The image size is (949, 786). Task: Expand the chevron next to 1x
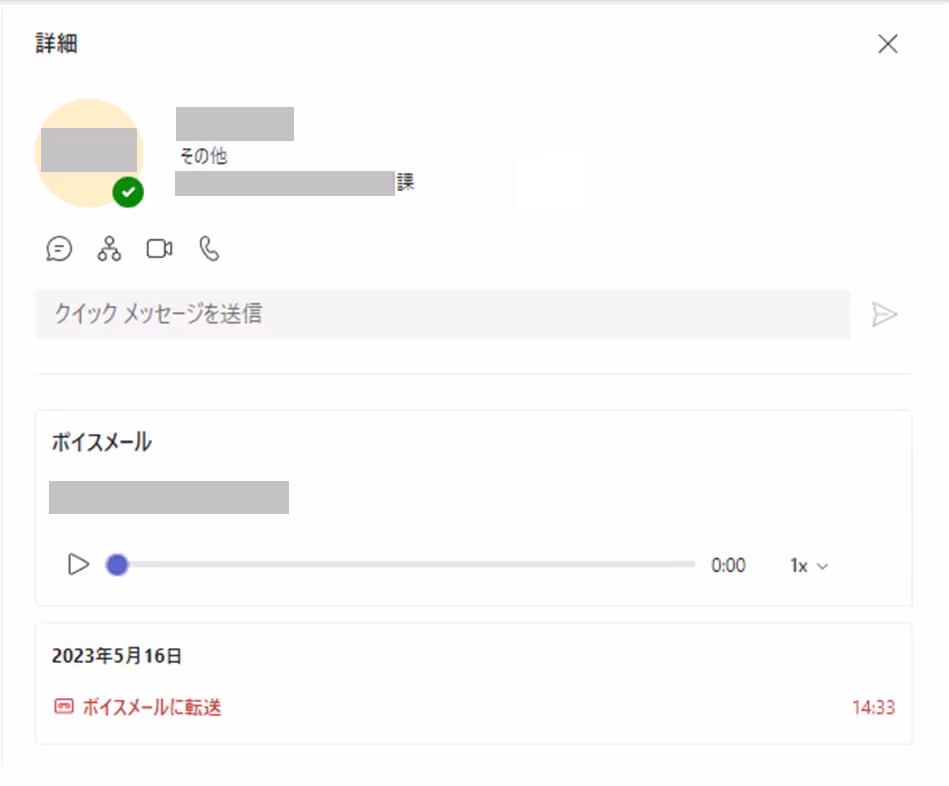pyautogui.click(x=822, y=566)
